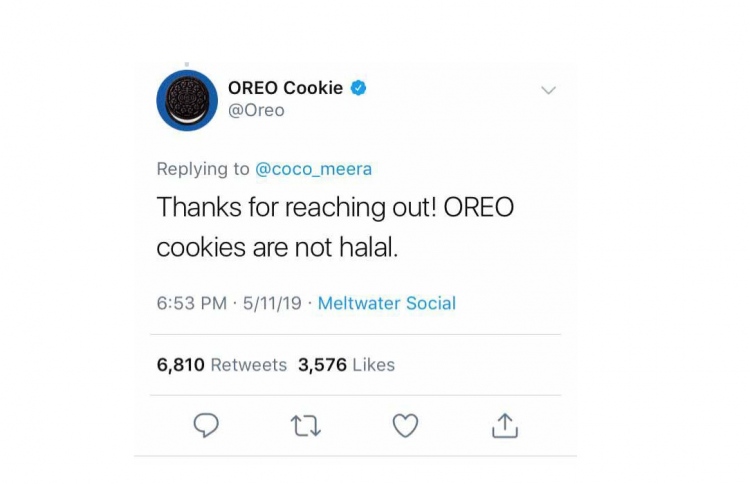Click the 'Thanks for reaching out!' text line

click(297, 208)
